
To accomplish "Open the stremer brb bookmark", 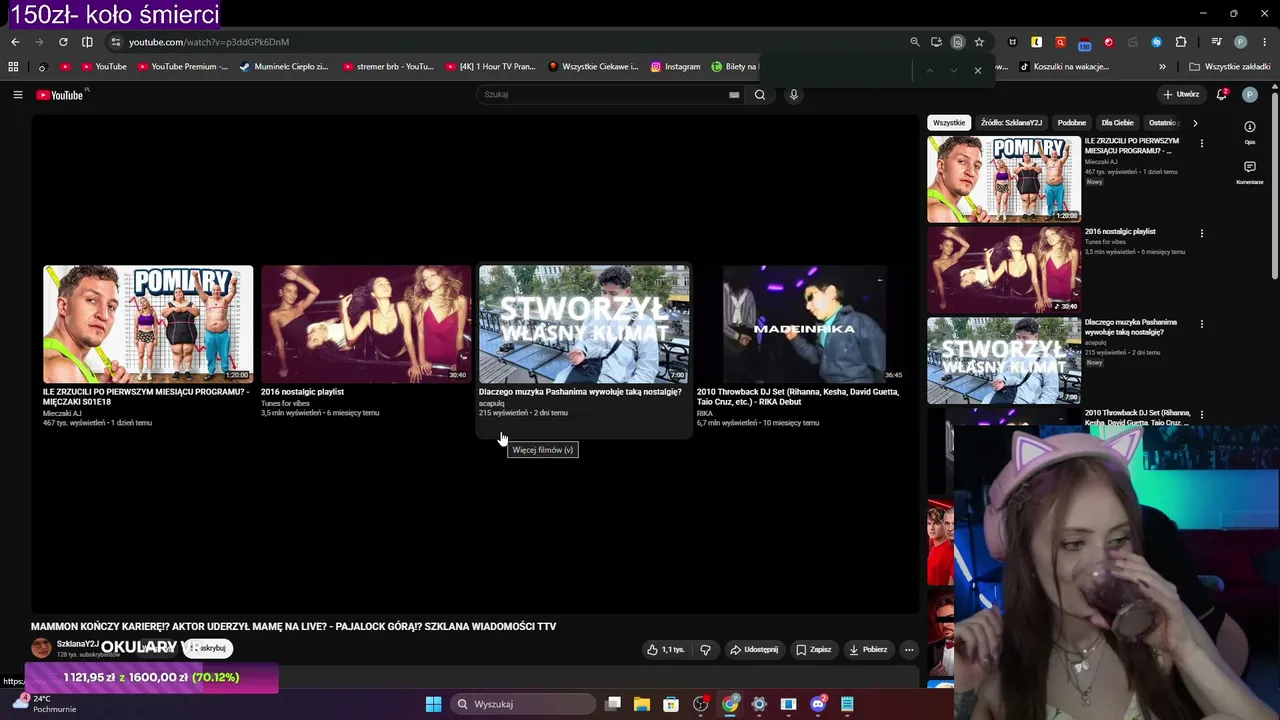I will [x=388, y=67].
